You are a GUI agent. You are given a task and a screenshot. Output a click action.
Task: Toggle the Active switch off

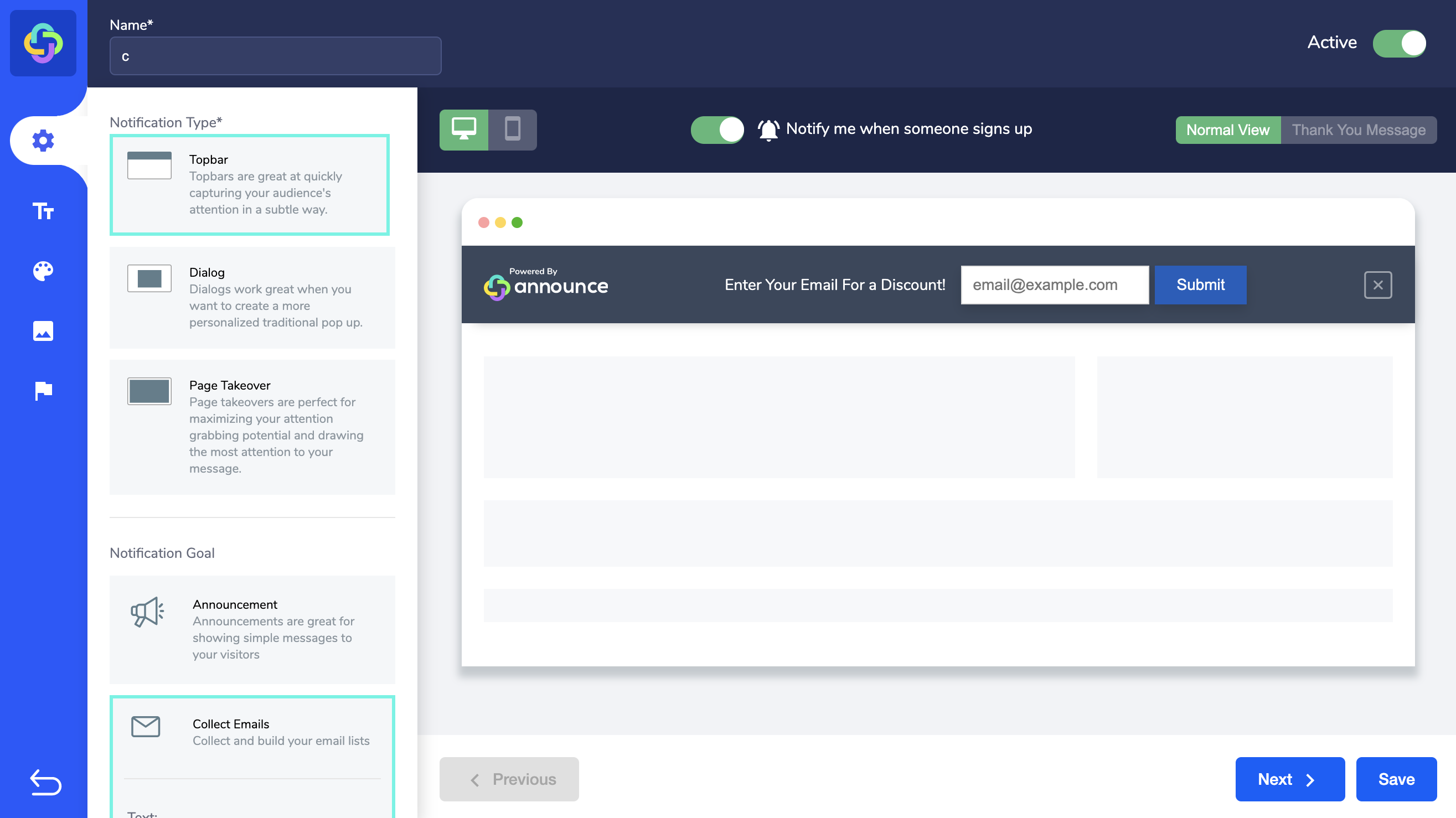(1399, 44)
